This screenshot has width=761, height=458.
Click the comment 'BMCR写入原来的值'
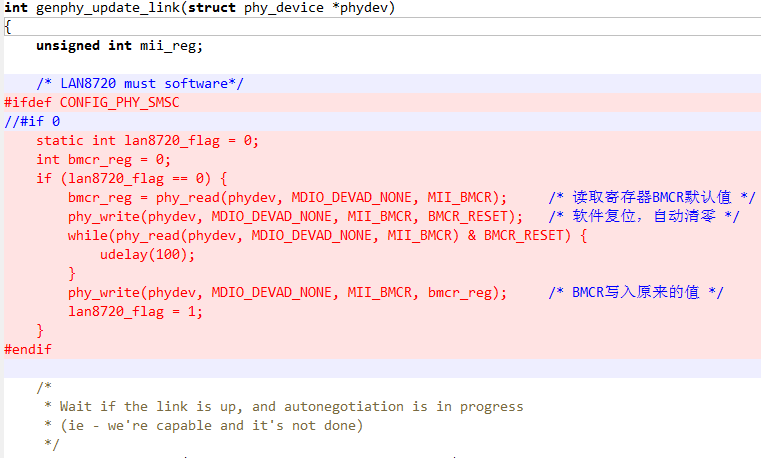[x=636, y=293]
